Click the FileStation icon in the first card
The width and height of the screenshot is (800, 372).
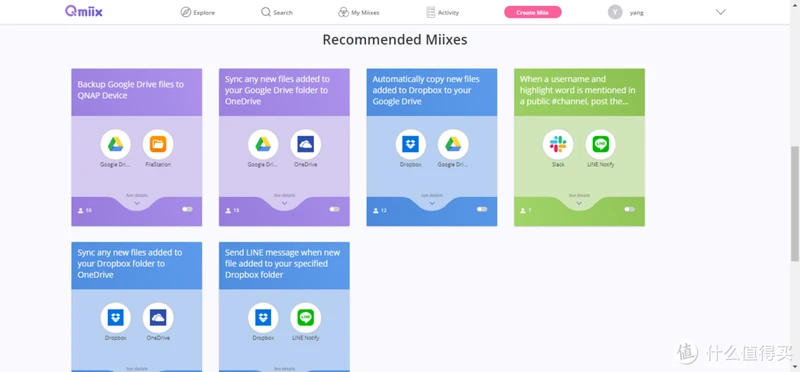click(158, 144)
